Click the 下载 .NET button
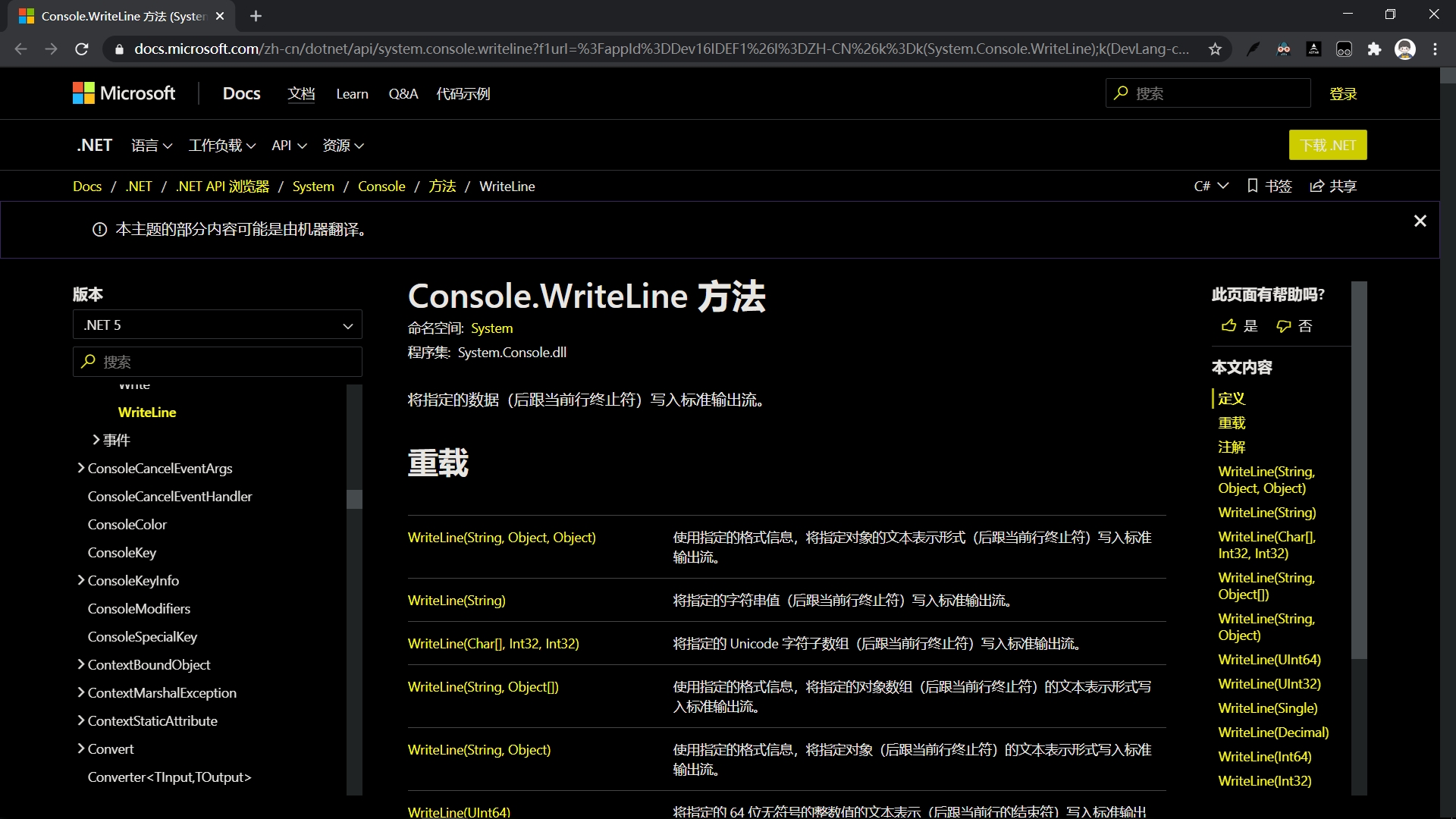 pos(1327,145)
